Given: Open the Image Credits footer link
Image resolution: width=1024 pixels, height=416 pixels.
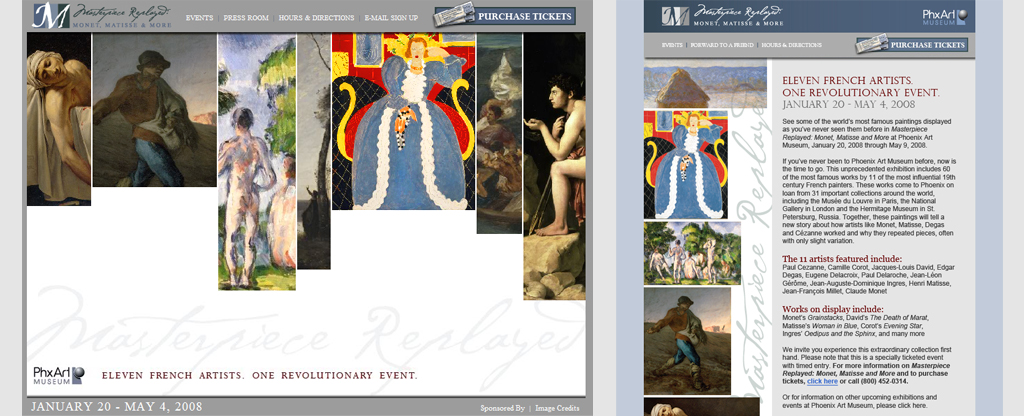Looking at the screenshot, I should (x=557, y=408).
